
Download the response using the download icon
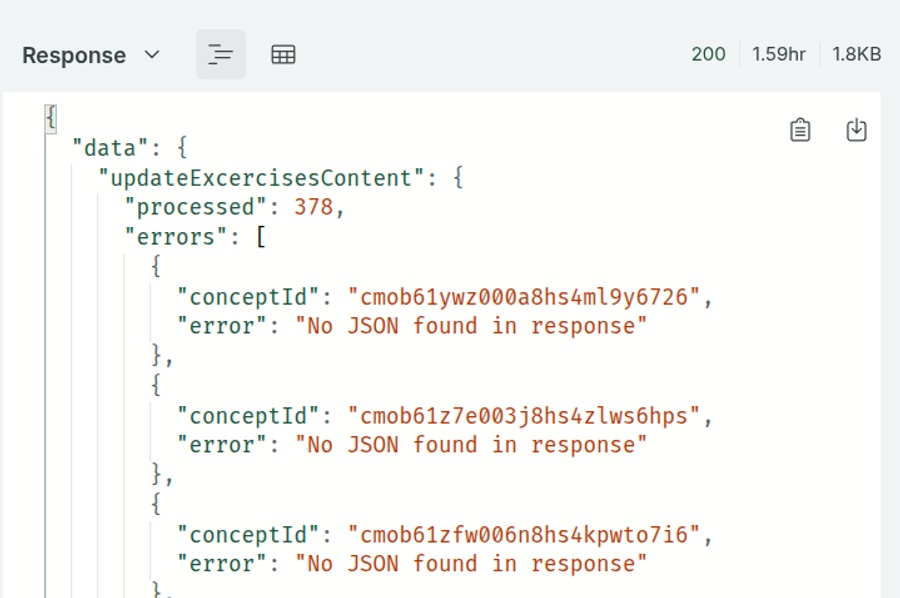(x=856, y=130)
